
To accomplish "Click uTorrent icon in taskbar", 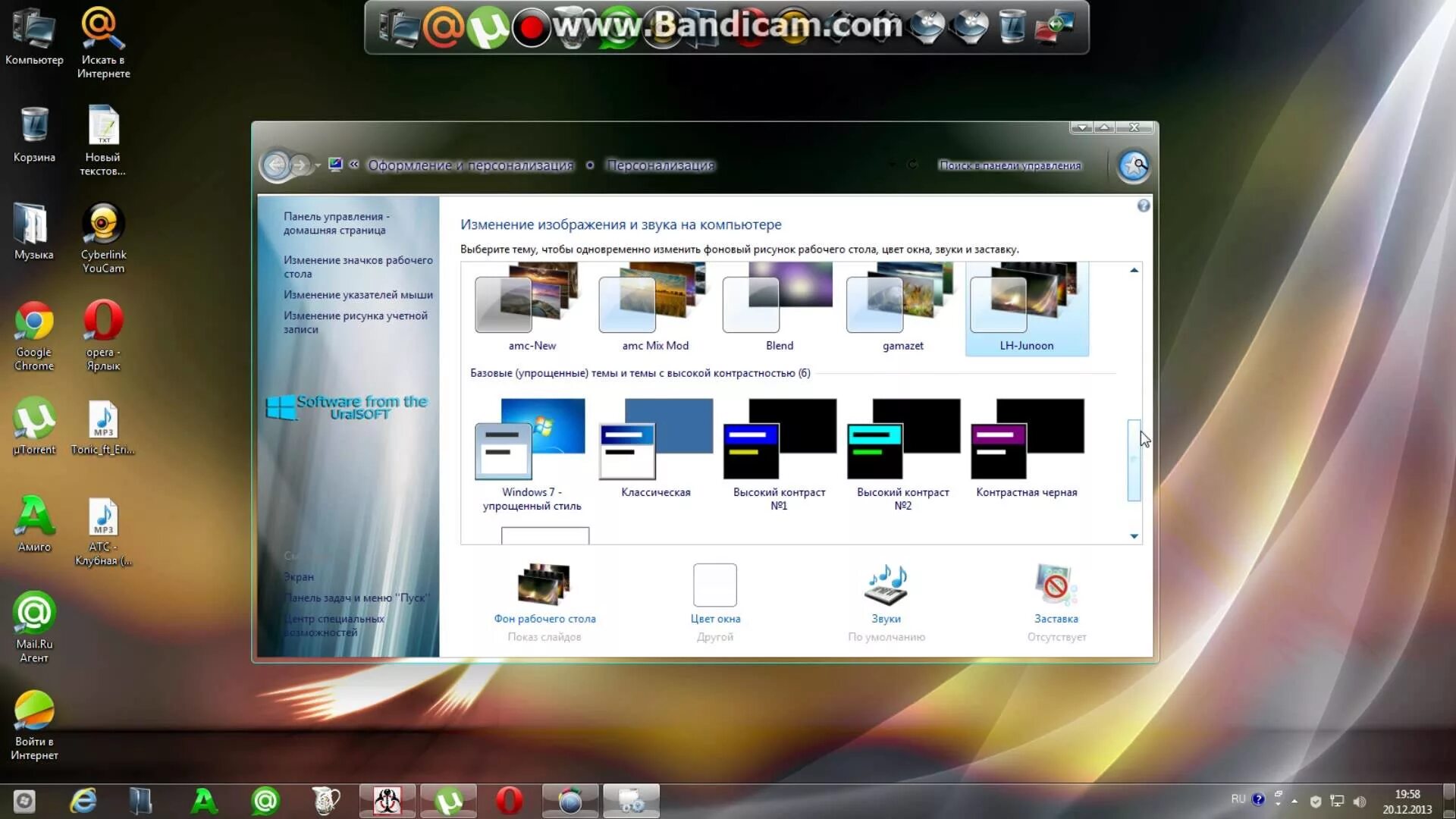I will coord(448,801).
